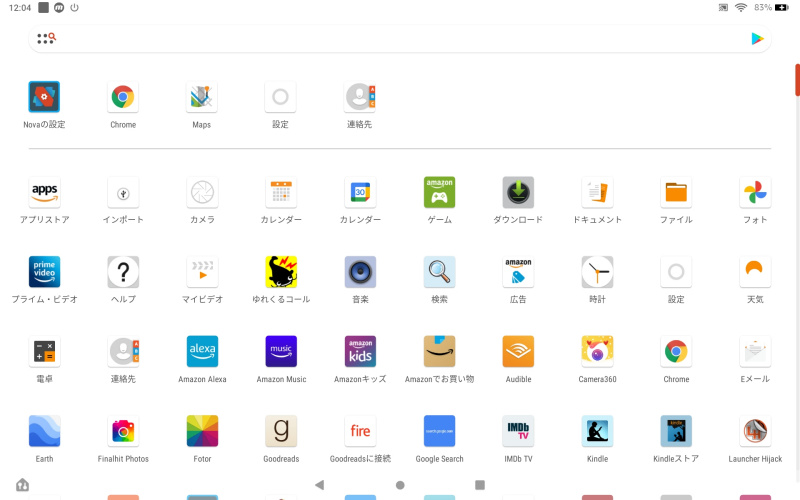Screen dimensions: 800x500
Task: Open ダウンロード app
Action: 518,192
